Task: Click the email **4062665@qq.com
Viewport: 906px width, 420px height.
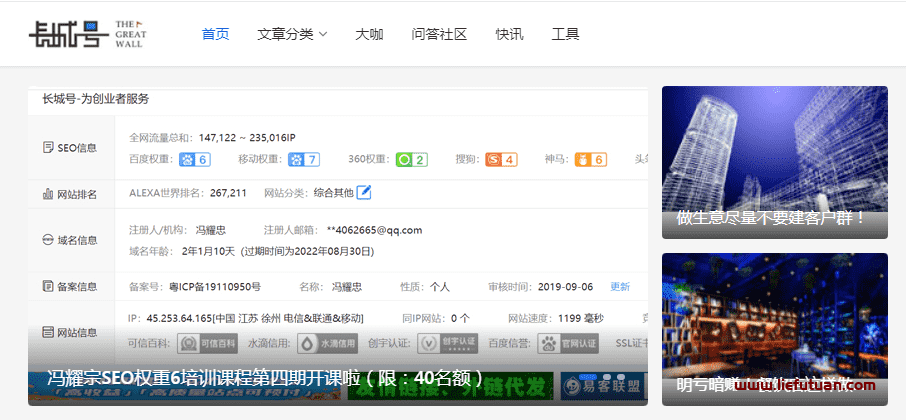Action: 374,230
